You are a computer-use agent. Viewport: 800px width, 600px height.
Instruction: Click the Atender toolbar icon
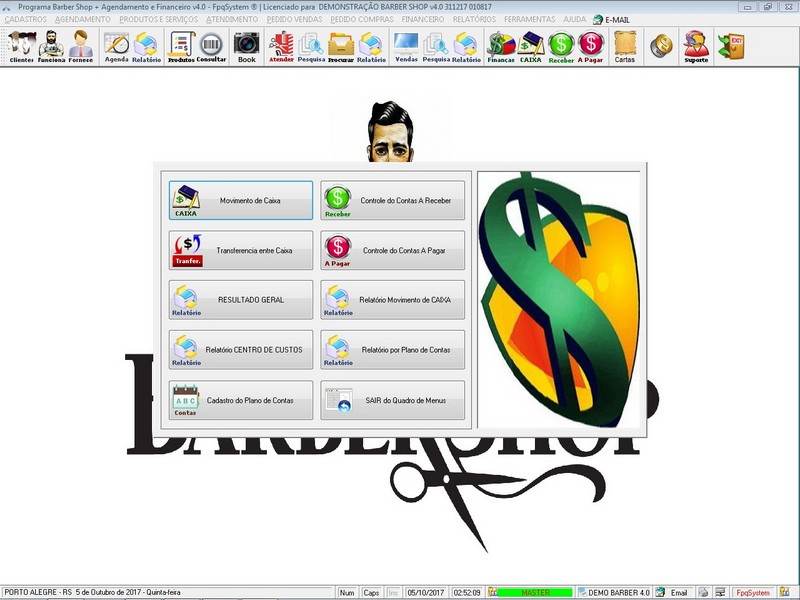pyautogui.click(x=281, y=47)
